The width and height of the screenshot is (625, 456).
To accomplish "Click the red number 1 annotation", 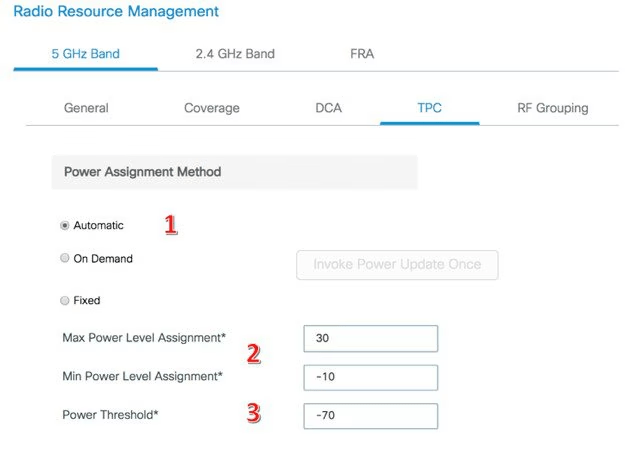I will [x=170, y=224].
